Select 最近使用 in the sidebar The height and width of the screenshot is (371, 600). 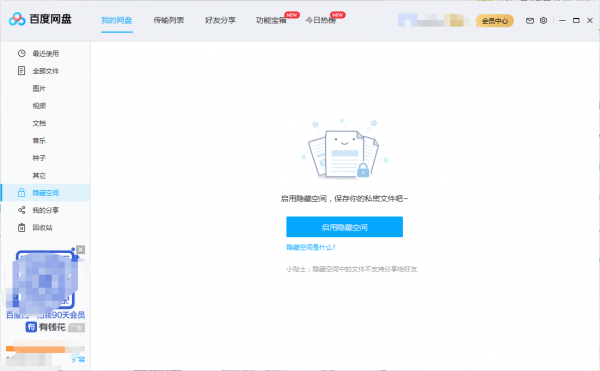45,54
